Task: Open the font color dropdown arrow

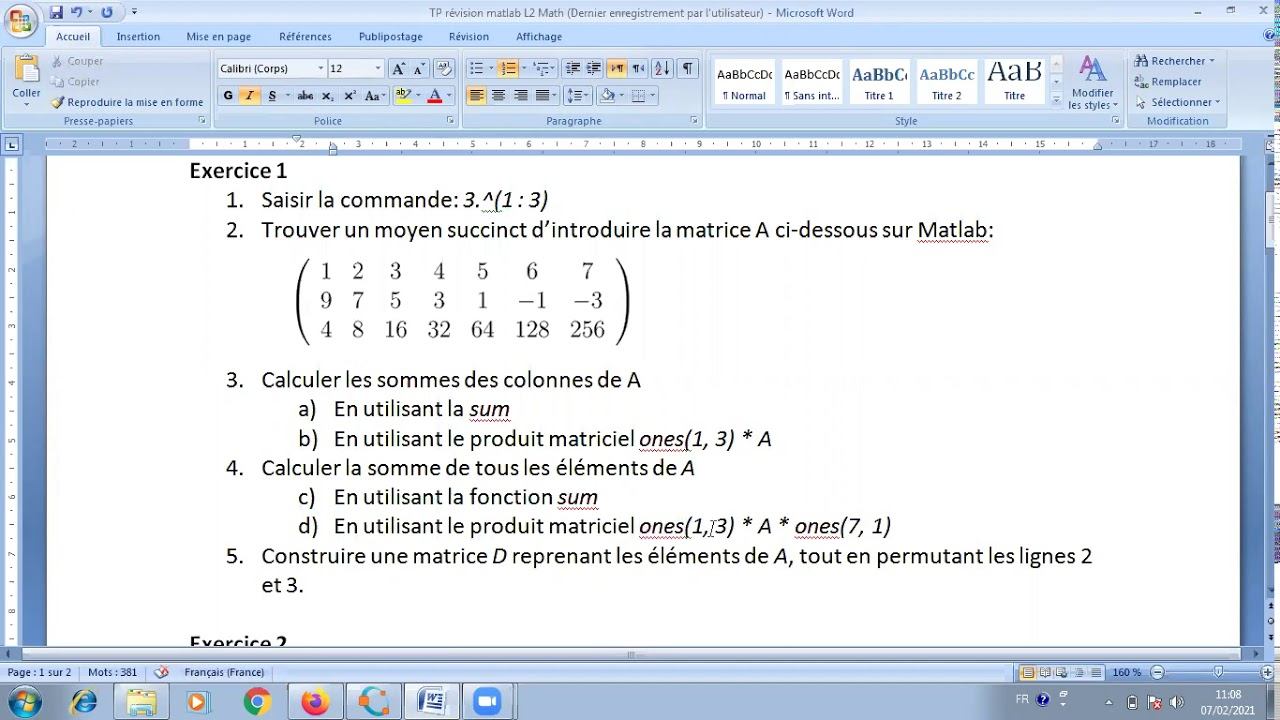Action: click(x=448, y=95)
